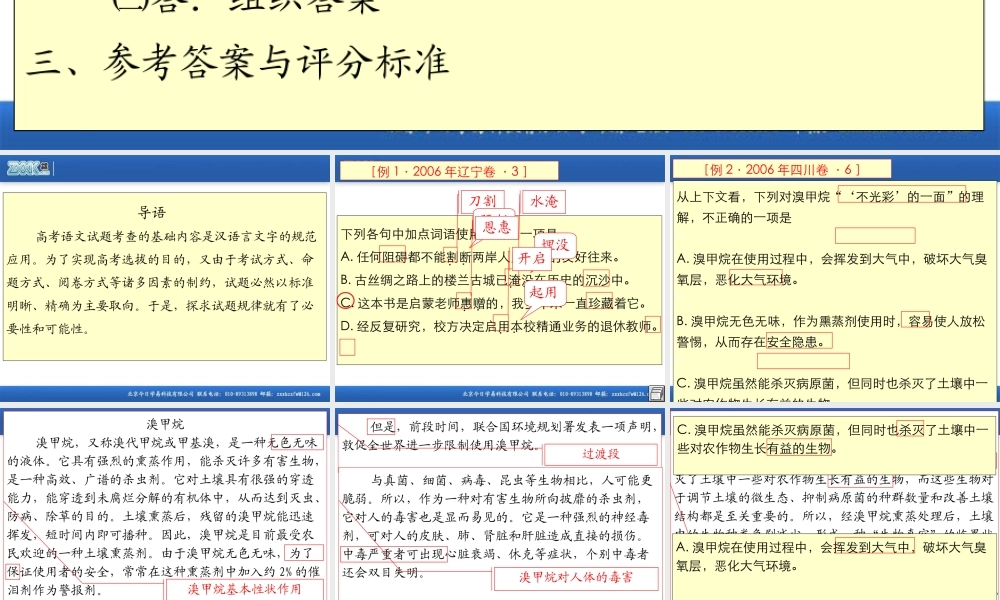Click the boxed phrase 有益的生物 in option C
Image resolution: width=1000 pixels, height=600 pixels.
[x=799, y=448]
